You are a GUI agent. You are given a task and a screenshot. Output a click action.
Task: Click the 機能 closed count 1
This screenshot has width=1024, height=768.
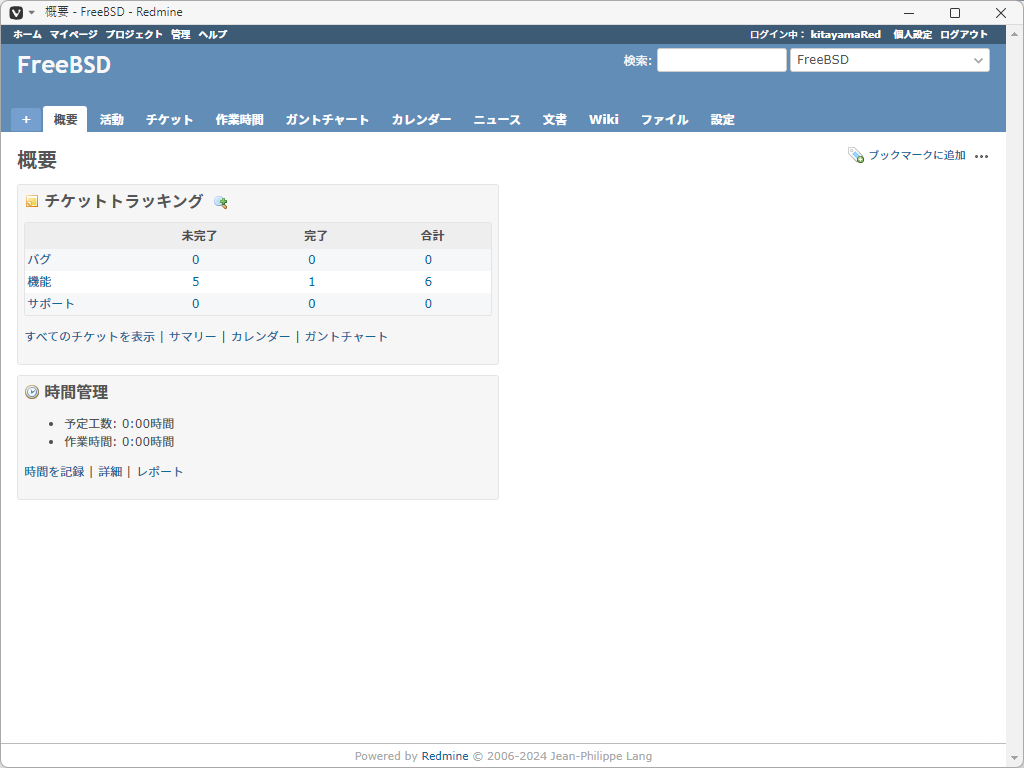[x=312, y=281]
